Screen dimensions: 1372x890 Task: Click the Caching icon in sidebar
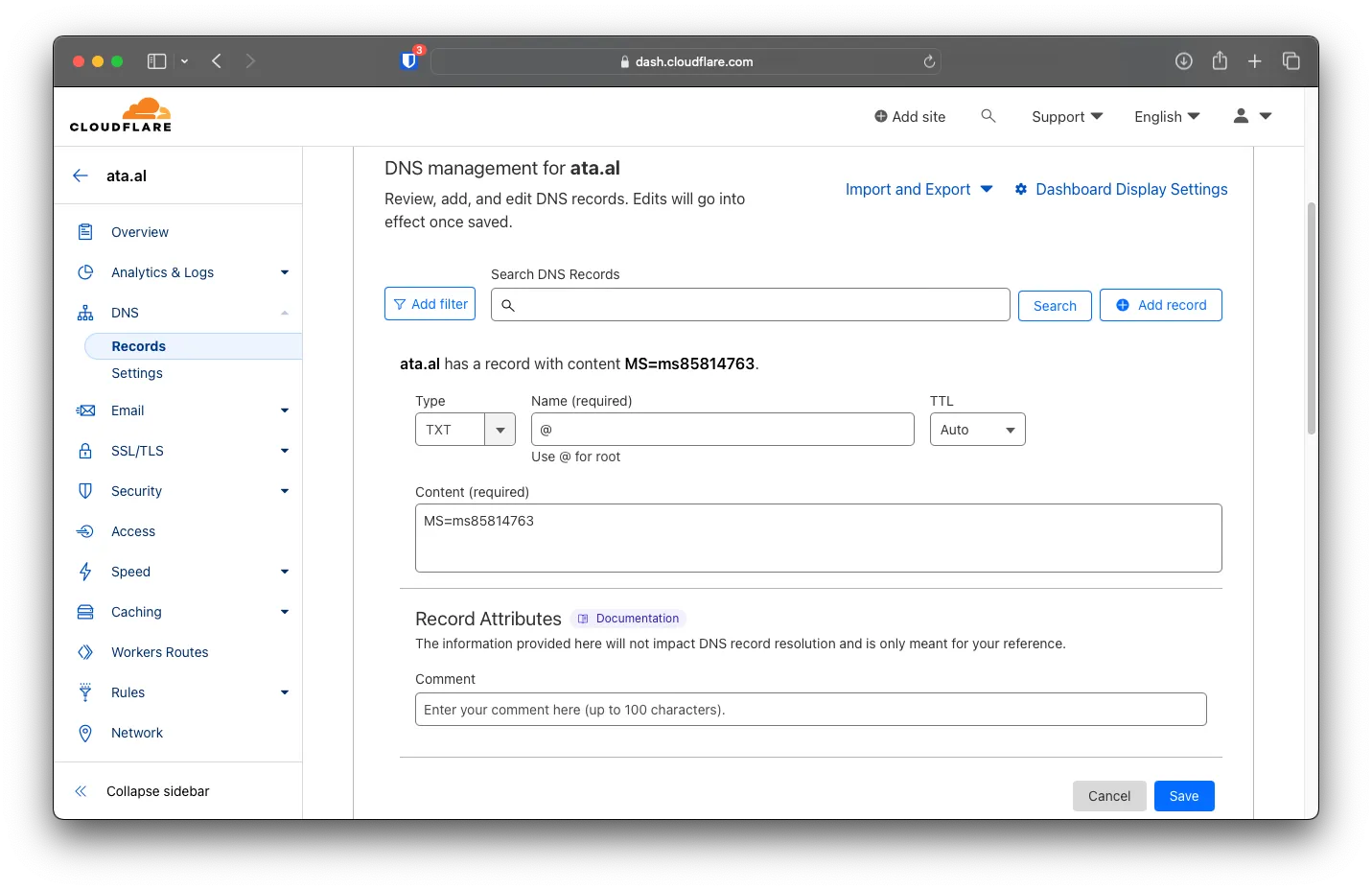click(x=85, y=612)
